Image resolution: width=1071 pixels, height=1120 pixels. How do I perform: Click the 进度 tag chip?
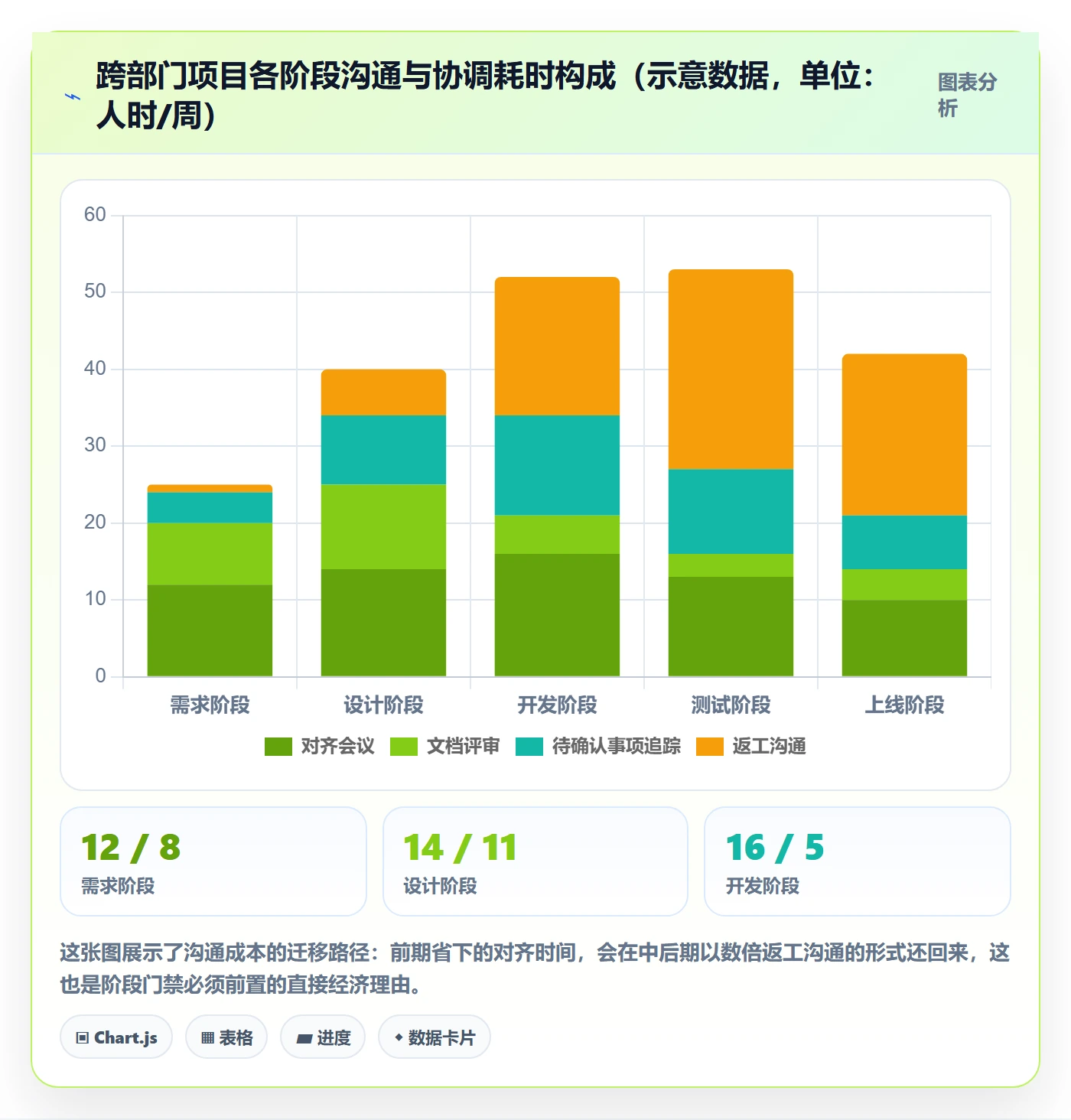(323, 1037)
